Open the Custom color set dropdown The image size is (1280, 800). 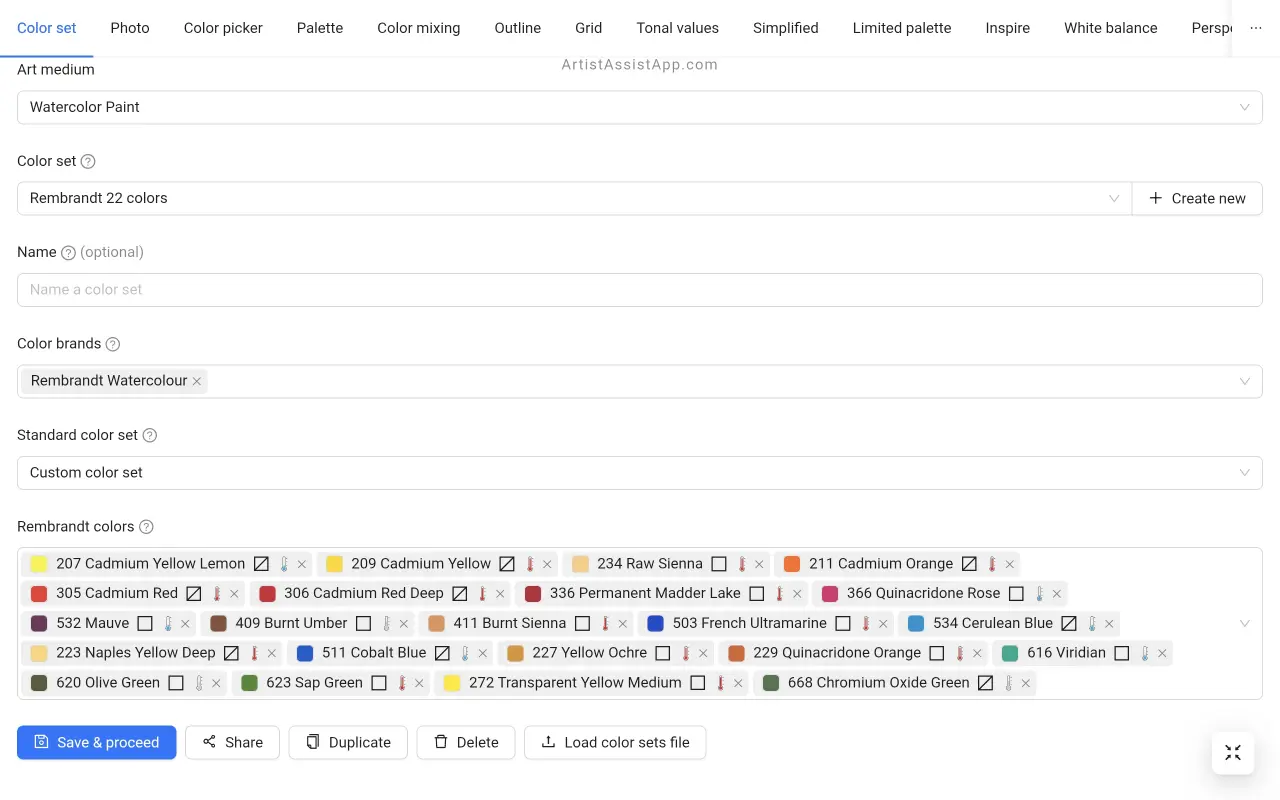pyautogui.click(x=639, y=473)
